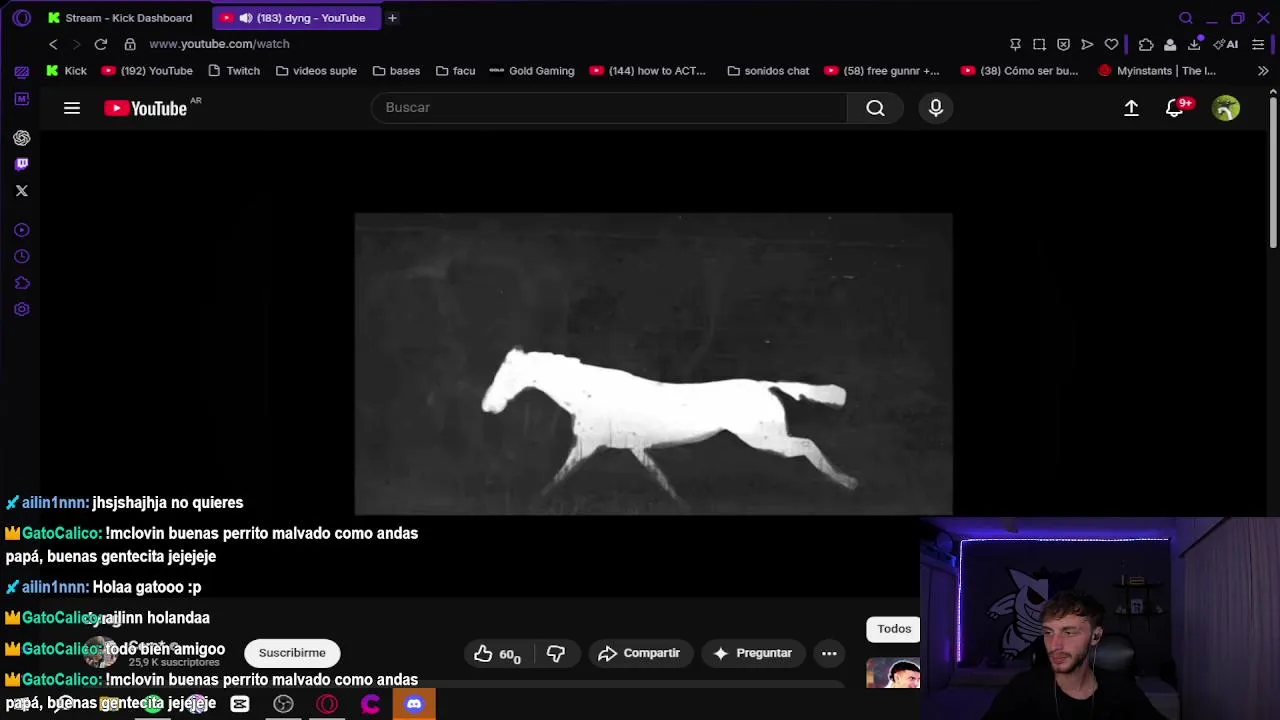Open the browser profile icon
Image resolution: width=1280 pixels, height=720 pixels.
pyautogui.click(x=1170, y=44)
